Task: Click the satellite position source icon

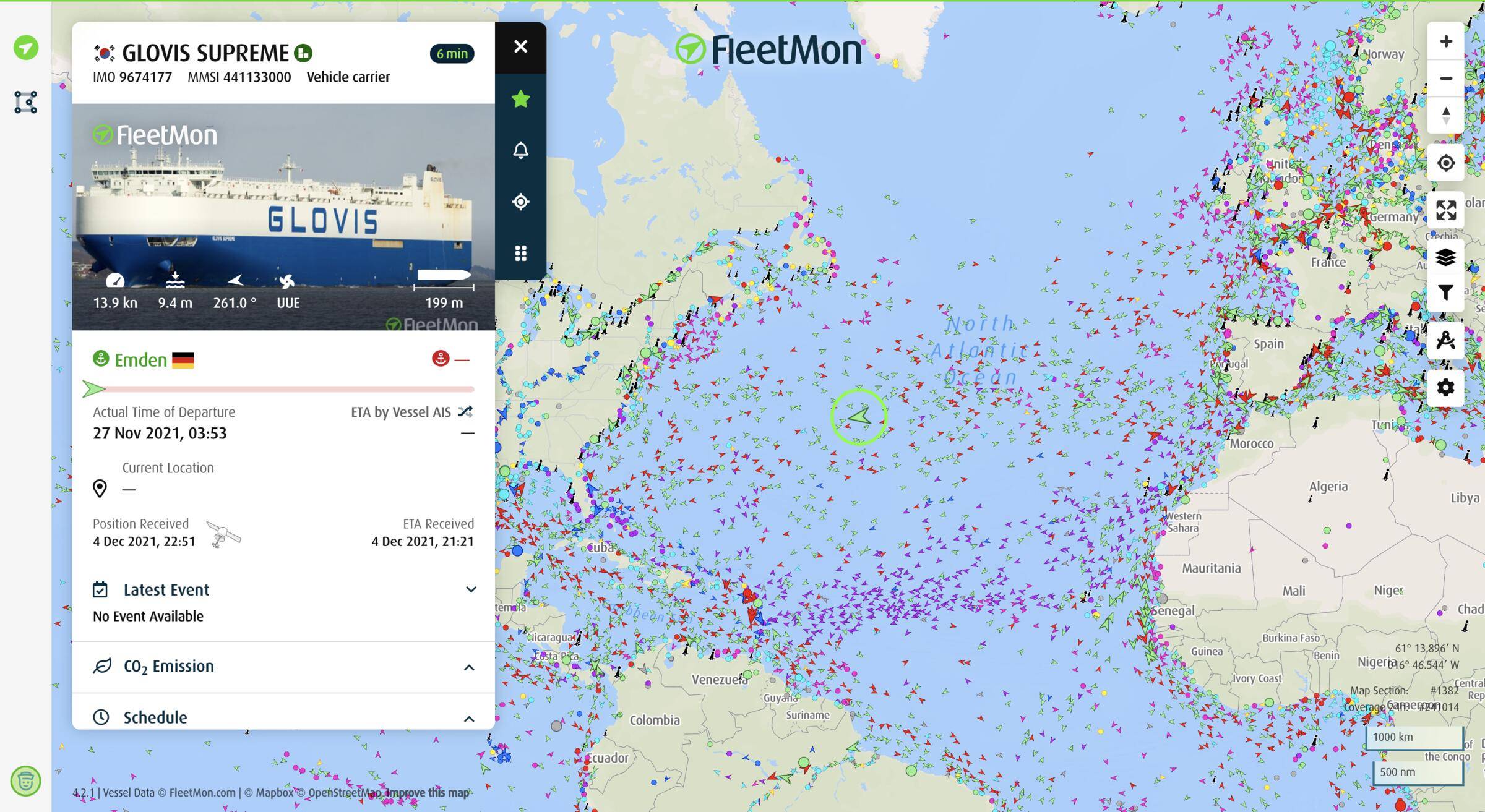Action: click(x=223, y=534)
